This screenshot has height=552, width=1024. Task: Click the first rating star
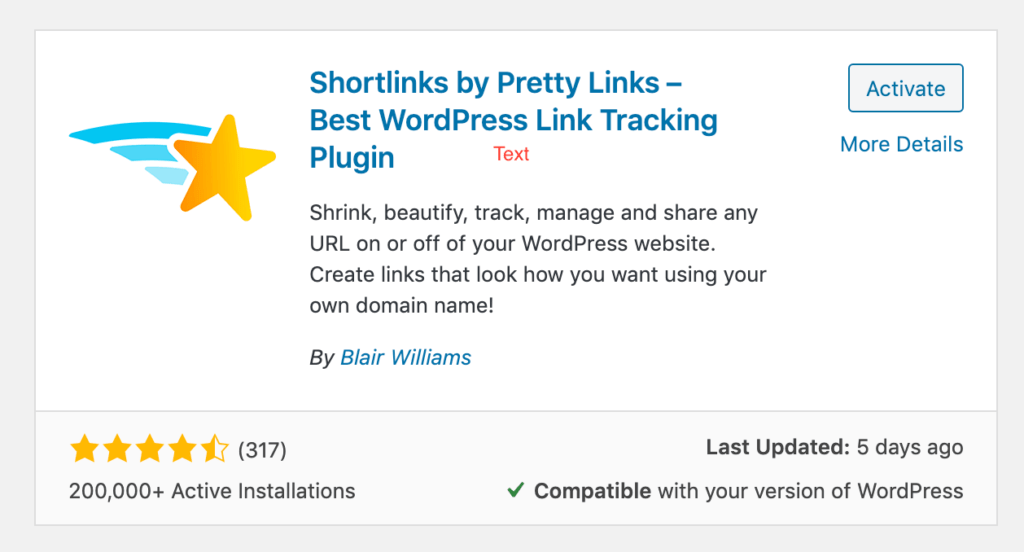coord(85,450)
